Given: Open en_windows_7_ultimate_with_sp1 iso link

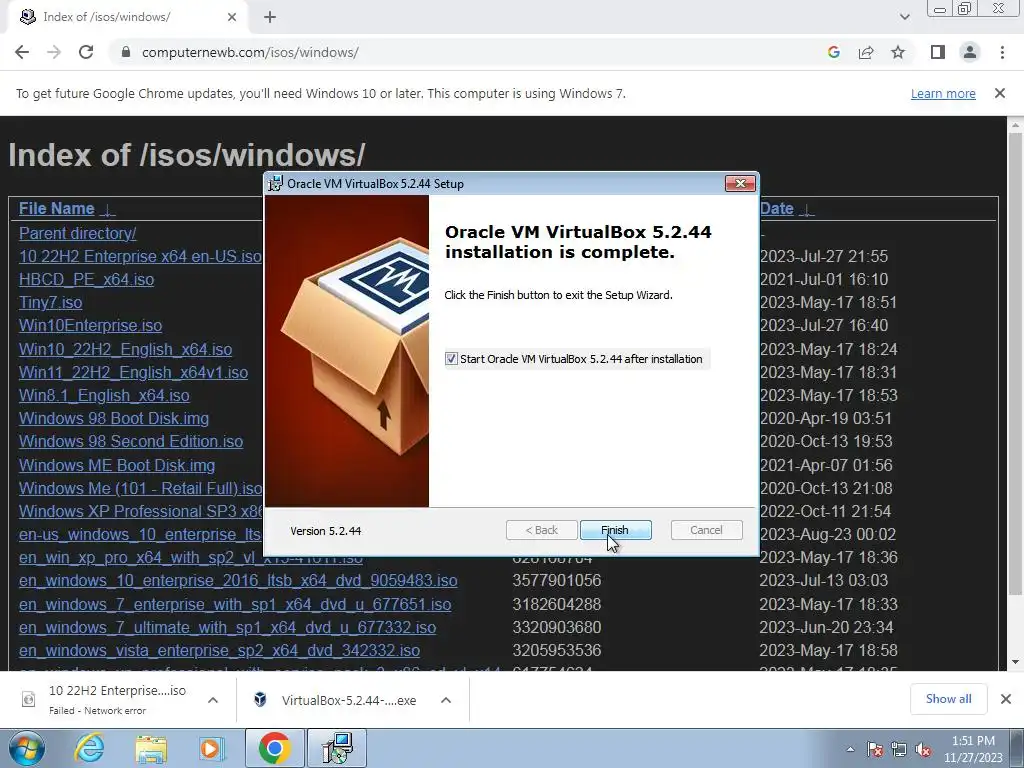Looking at the screenshot, I should 227,628.
